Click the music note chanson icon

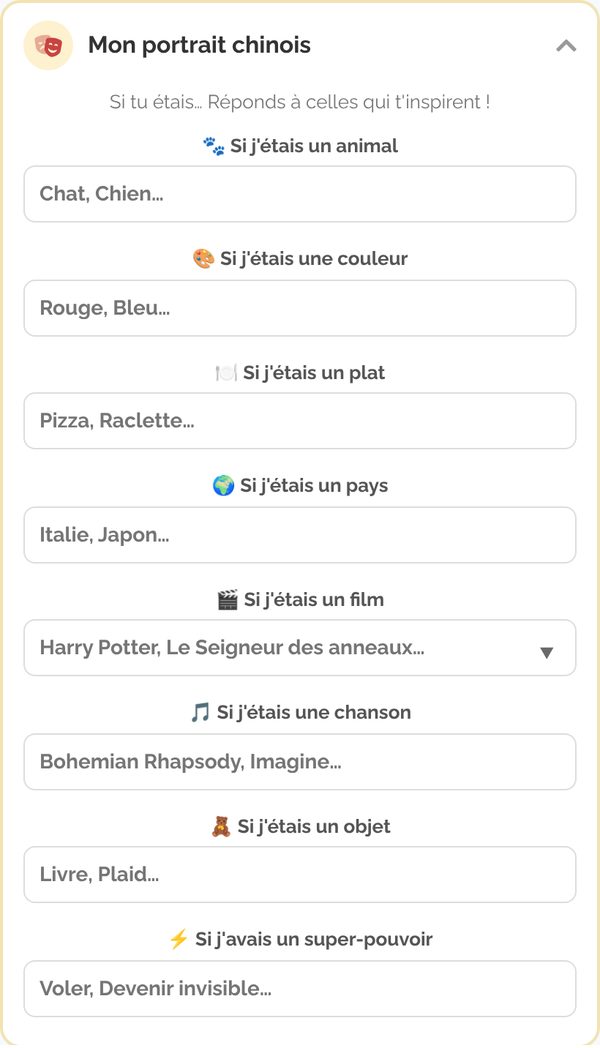[200, 712]
